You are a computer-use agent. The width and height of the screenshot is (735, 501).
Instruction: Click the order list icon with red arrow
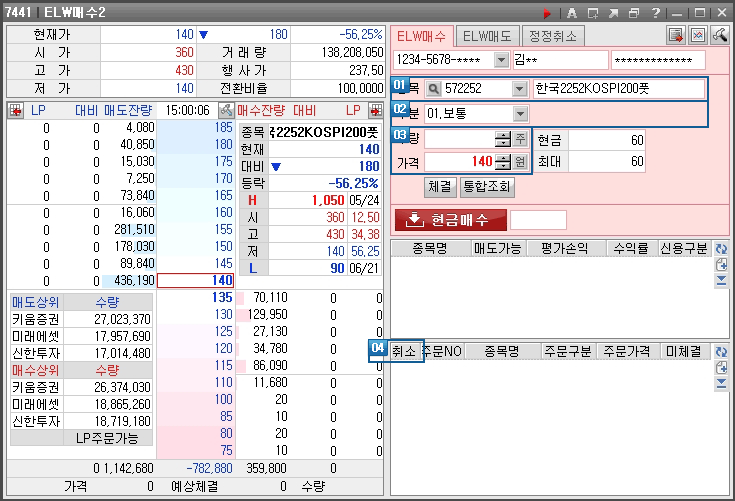pyautogui.click(x=675, y=35)
